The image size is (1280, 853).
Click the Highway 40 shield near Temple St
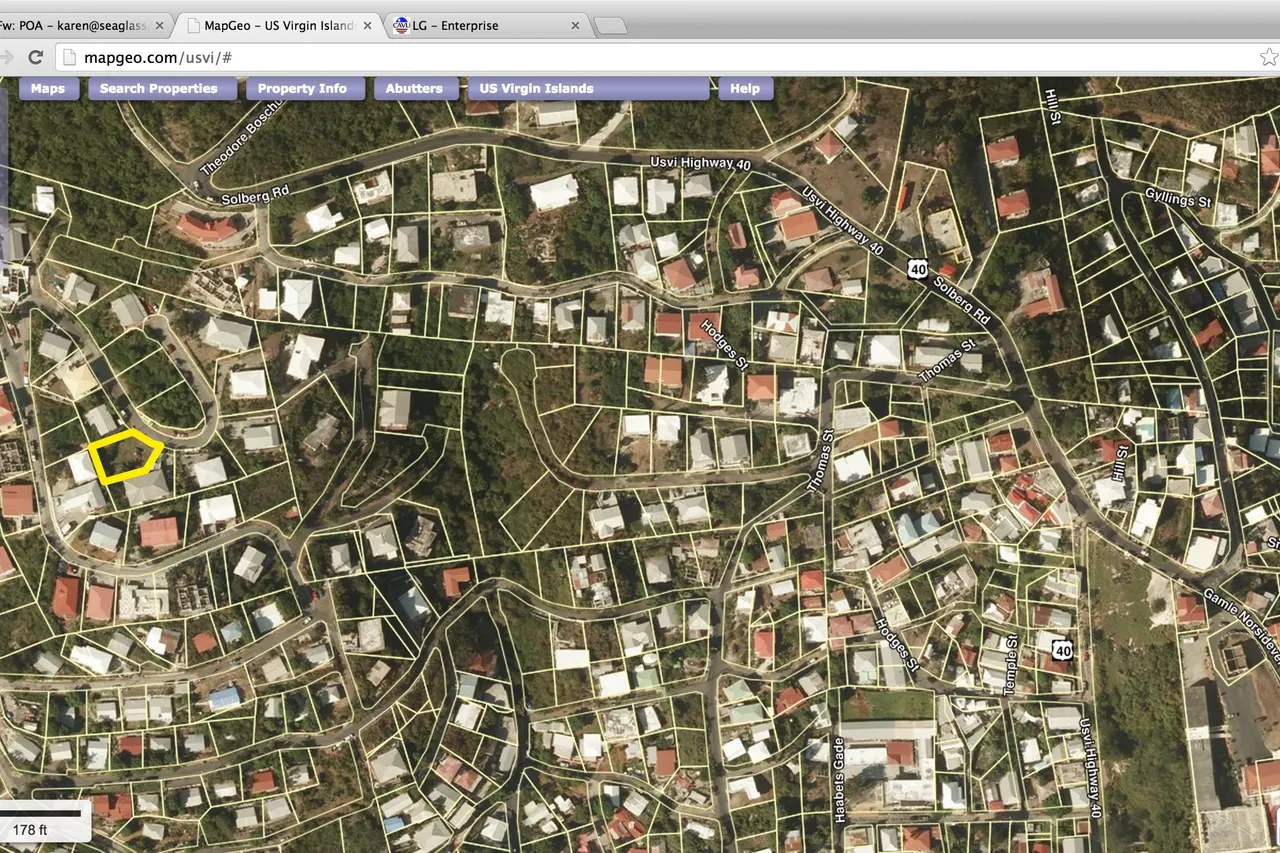click(1062, 650)
